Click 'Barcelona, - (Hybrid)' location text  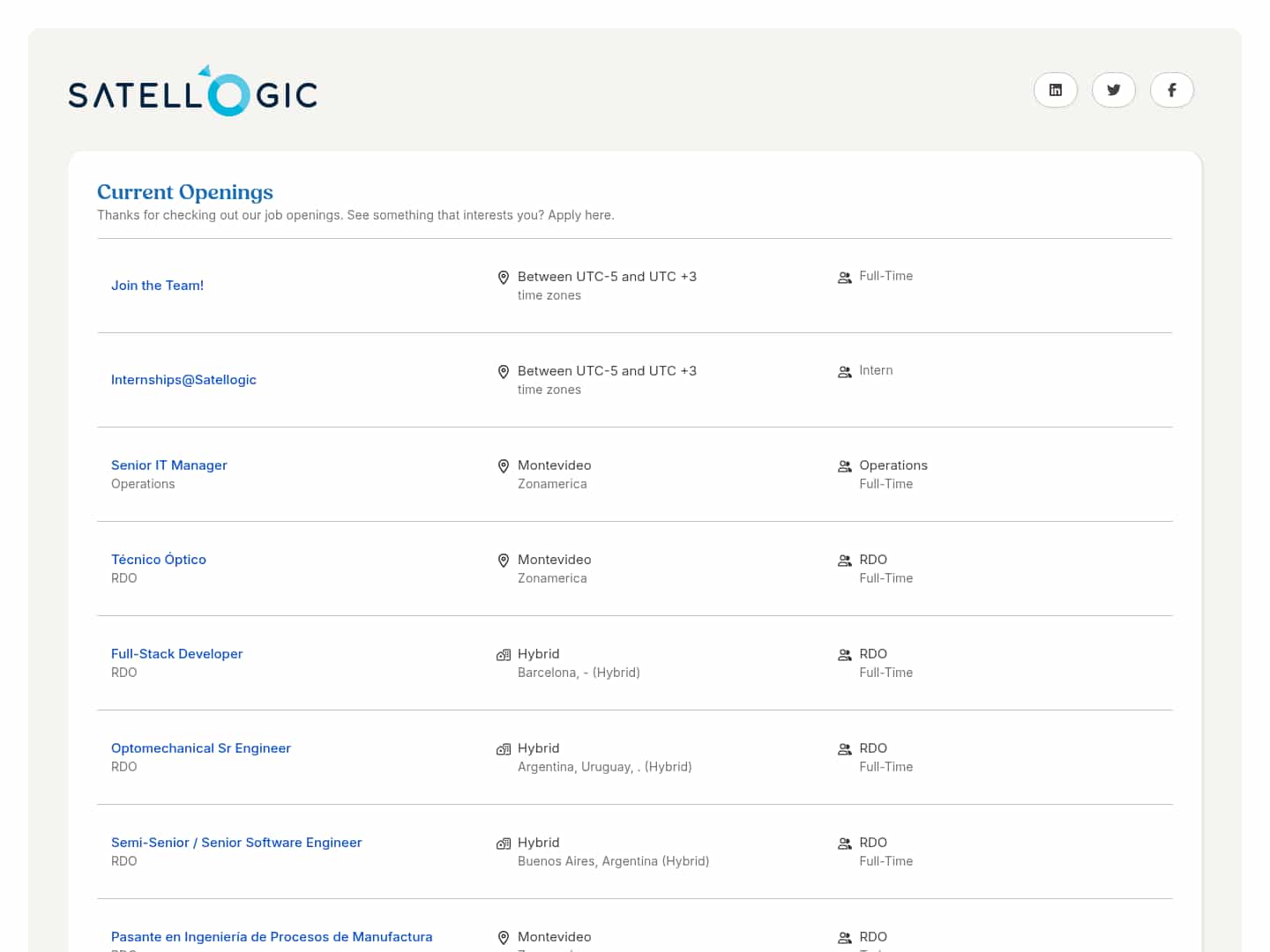(579, 673)
